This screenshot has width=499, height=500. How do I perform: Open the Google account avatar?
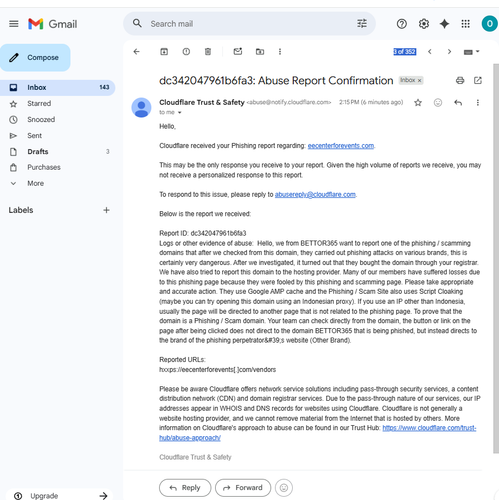point(489,24)
